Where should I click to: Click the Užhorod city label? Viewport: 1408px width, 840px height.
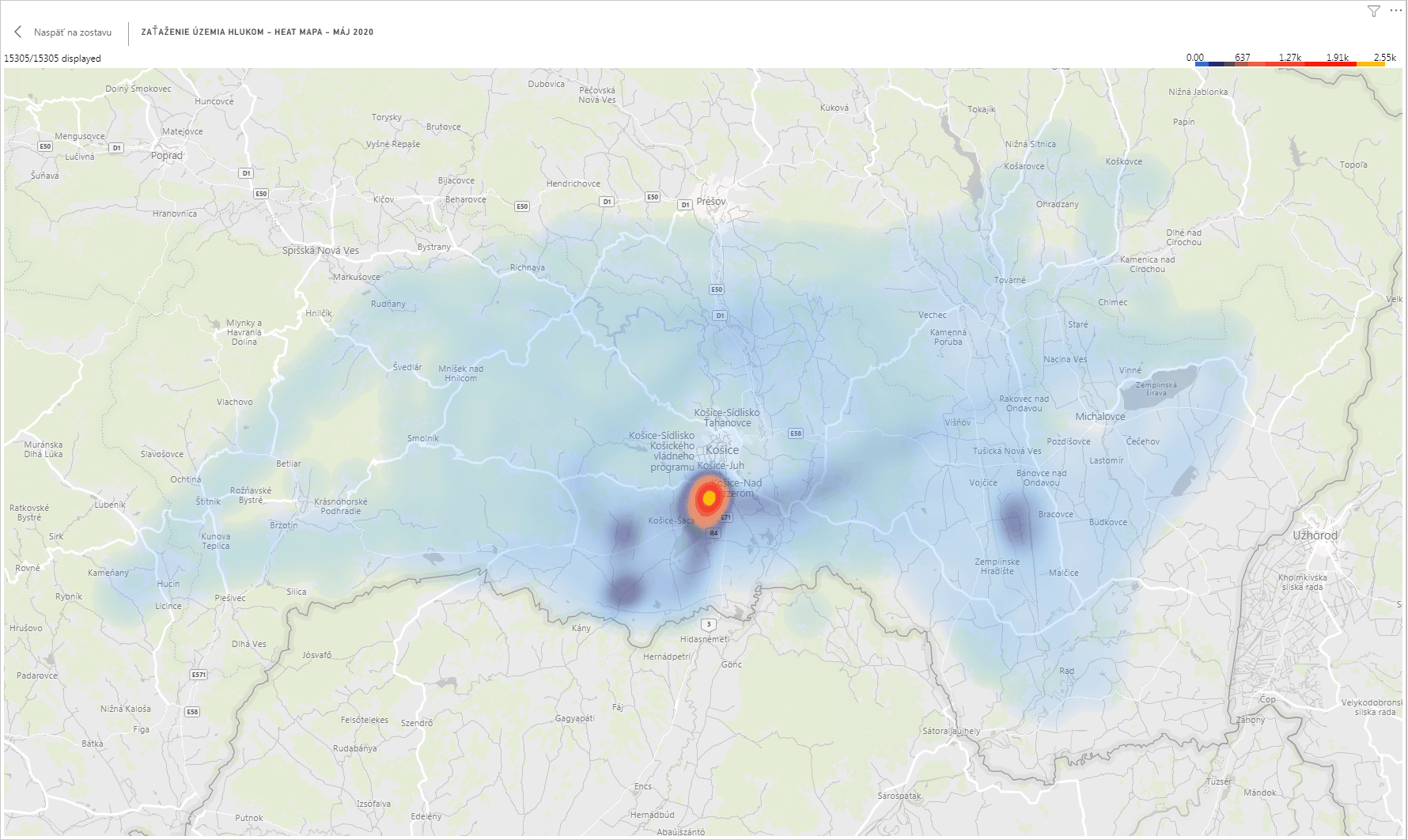(1315, 535)
